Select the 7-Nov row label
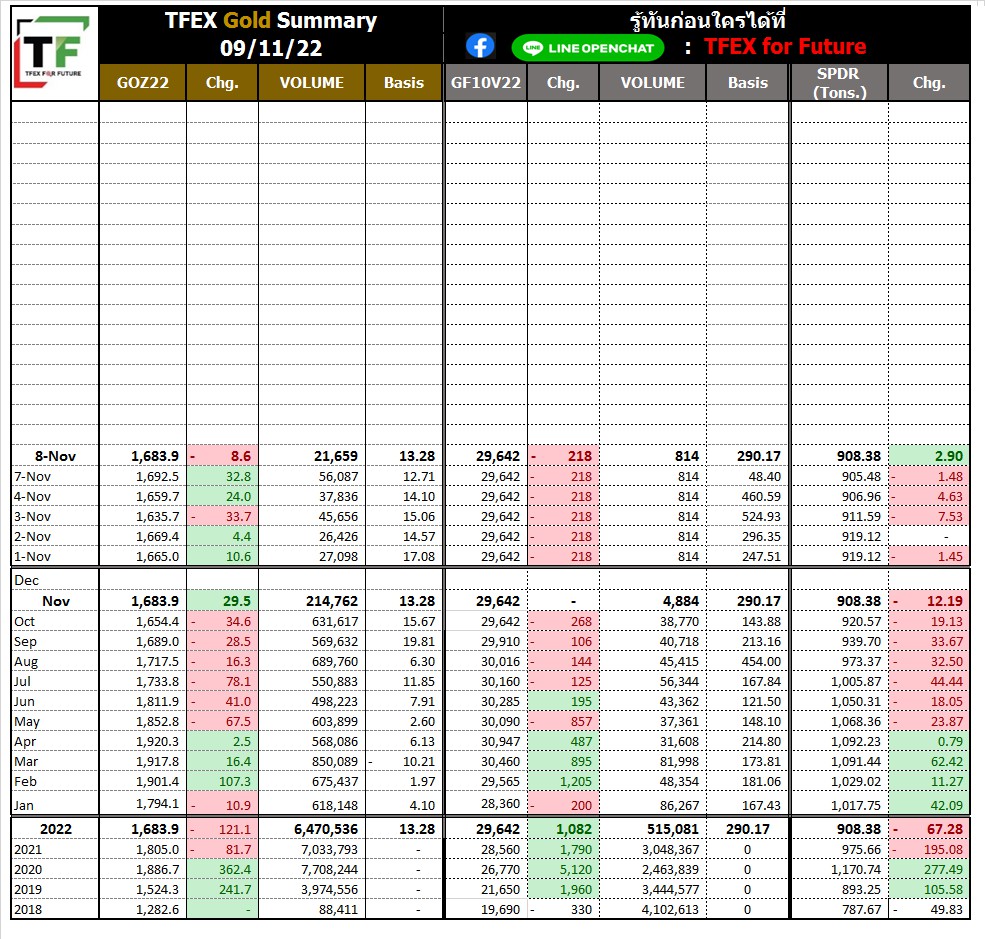 point(33,476)
